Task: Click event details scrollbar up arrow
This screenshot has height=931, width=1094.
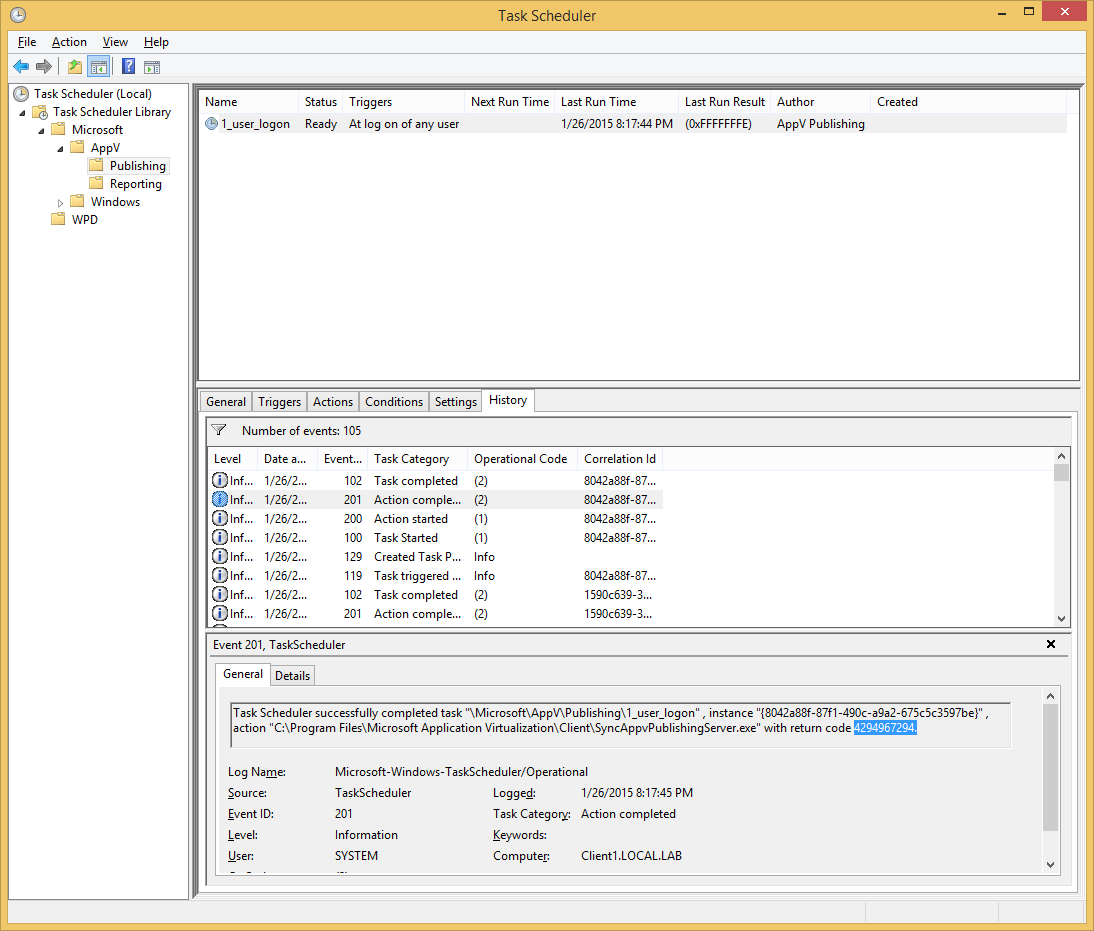Action: [x=1051, y=696]
